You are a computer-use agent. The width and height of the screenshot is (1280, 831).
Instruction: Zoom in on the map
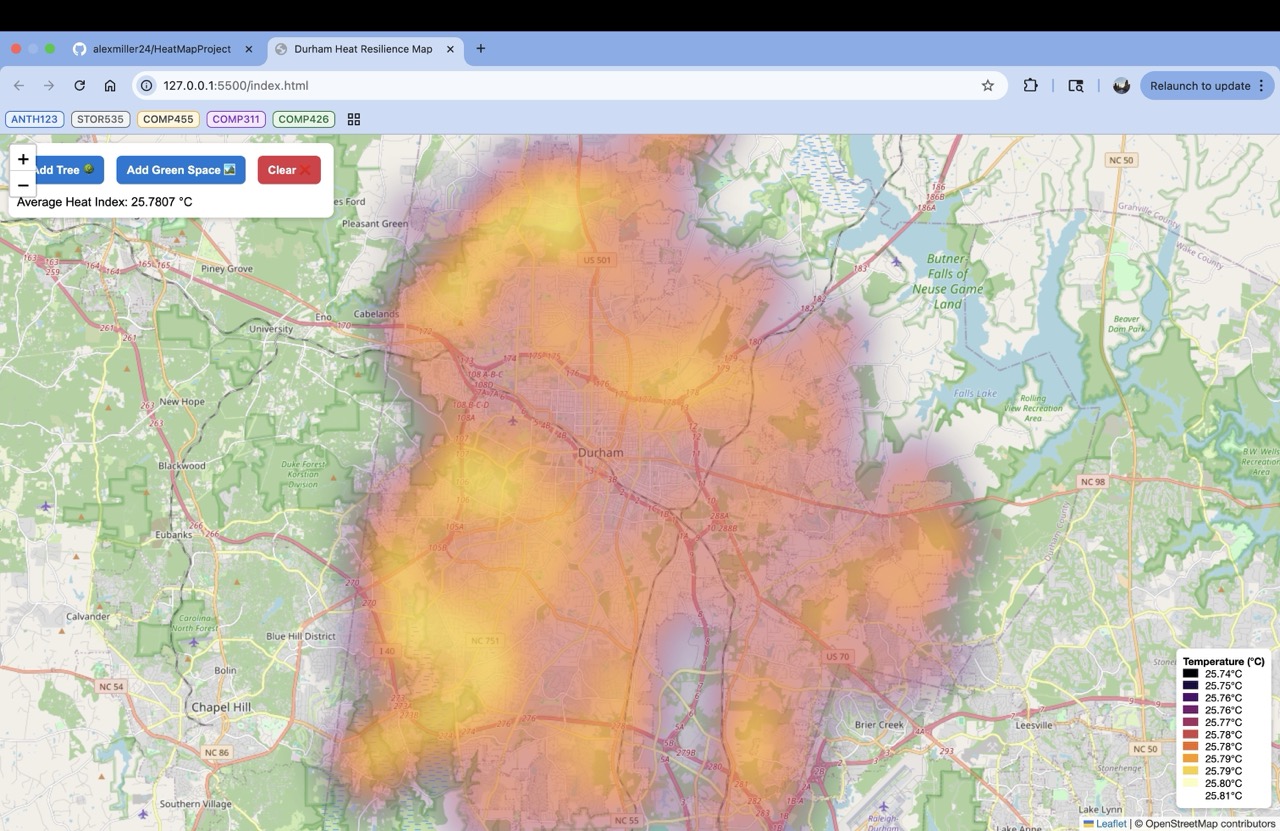click(23, 159)
